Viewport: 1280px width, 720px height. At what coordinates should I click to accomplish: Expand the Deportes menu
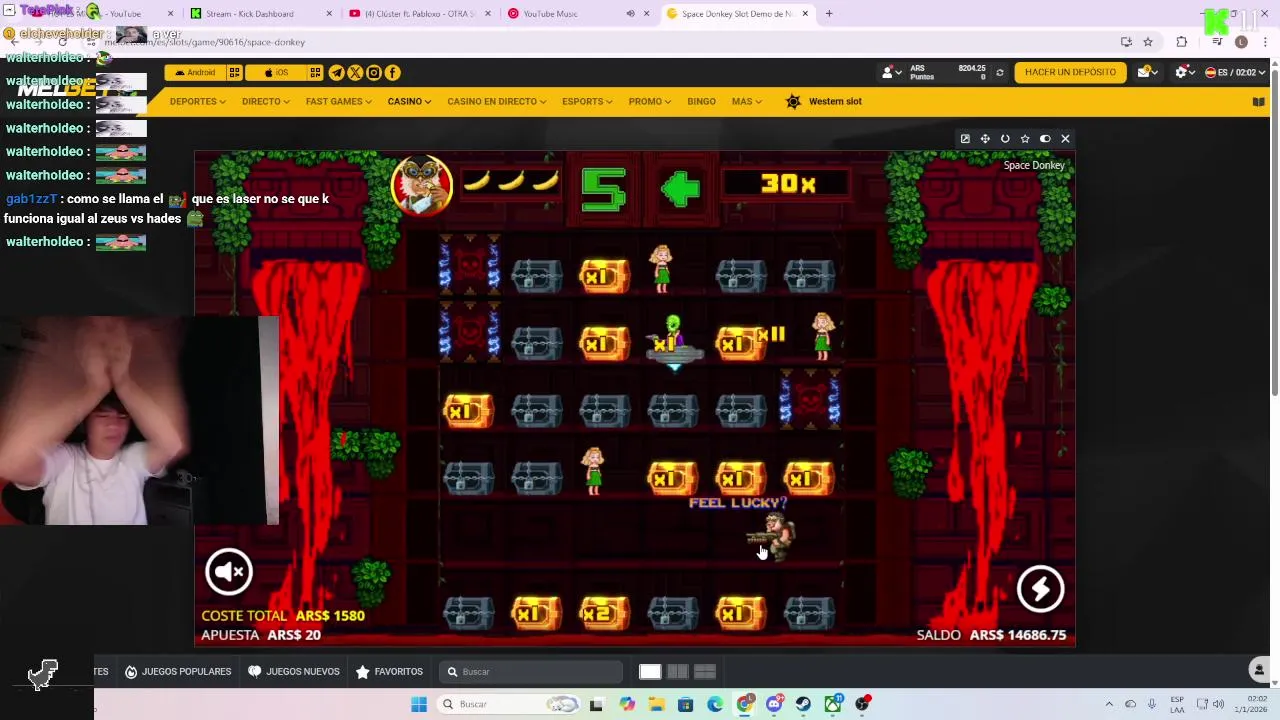coord(197,101)
